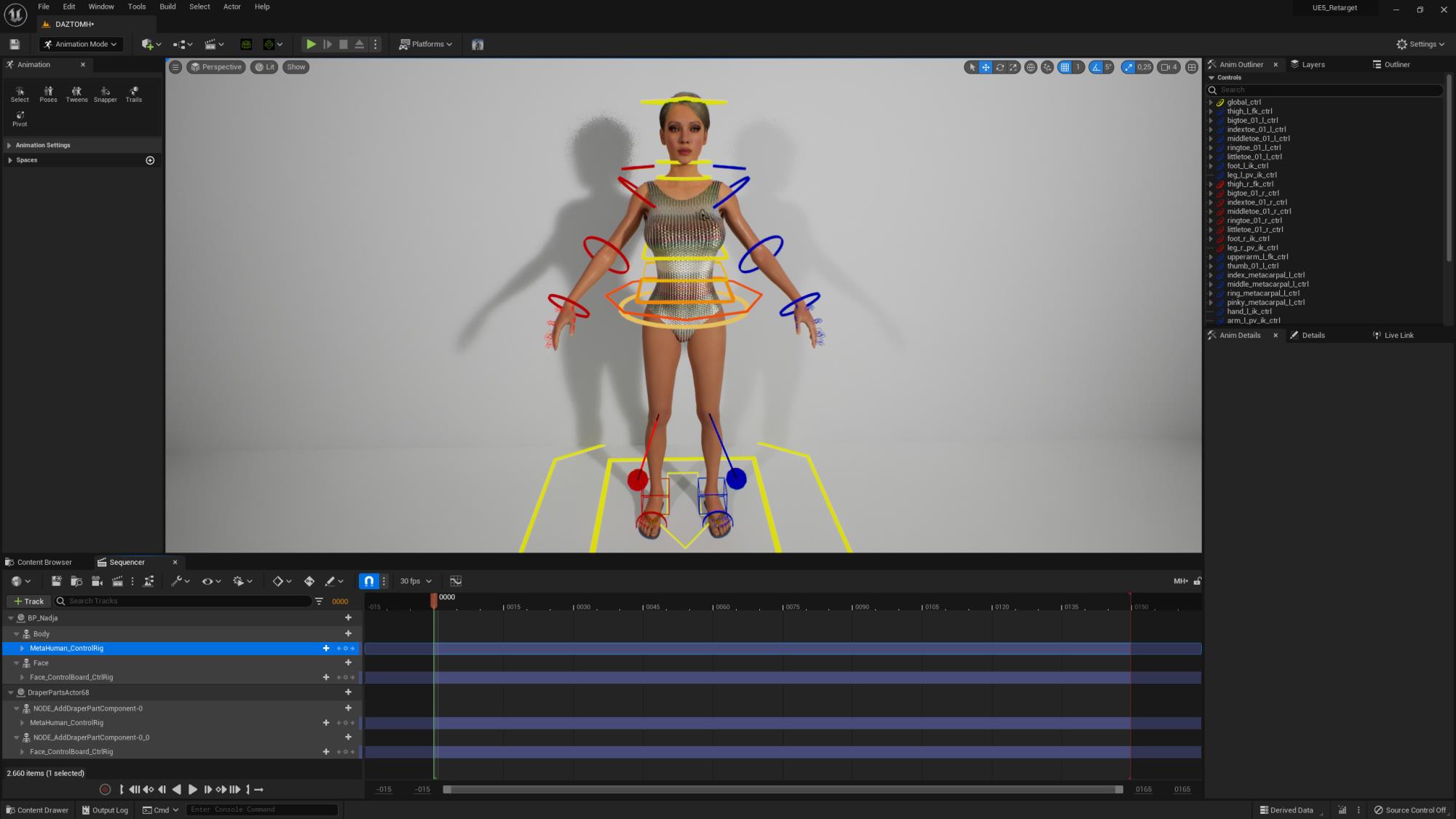Viewport: 1456px width, 819px height.
Task: Click the surface snapping icon in the viewport
Action: pos(1048,67)
